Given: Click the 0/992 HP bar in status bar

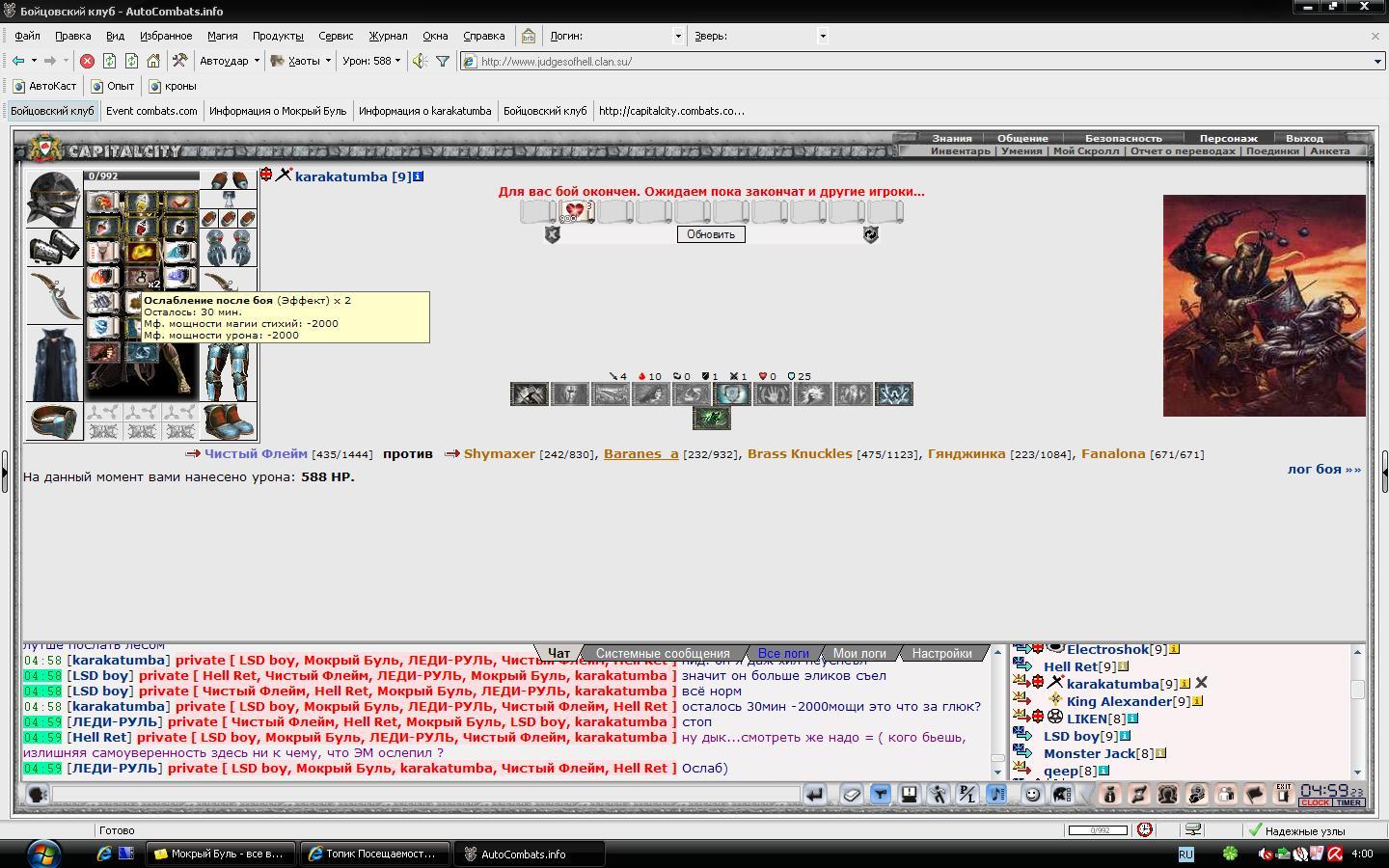Looking at the screenshot, I should click(x=1097, y=830).
